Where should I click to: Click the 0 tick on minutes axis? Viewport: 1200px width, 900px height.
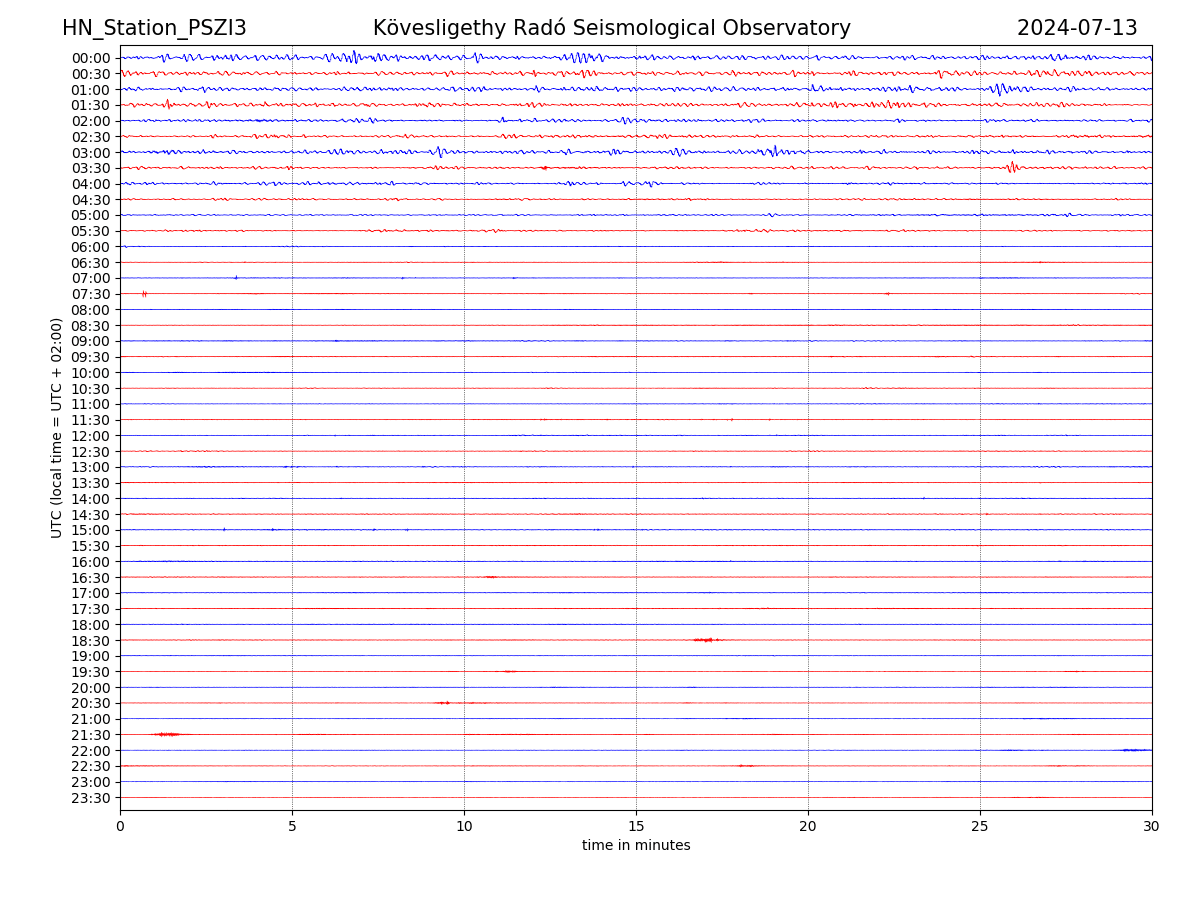(x=120, y=826)
